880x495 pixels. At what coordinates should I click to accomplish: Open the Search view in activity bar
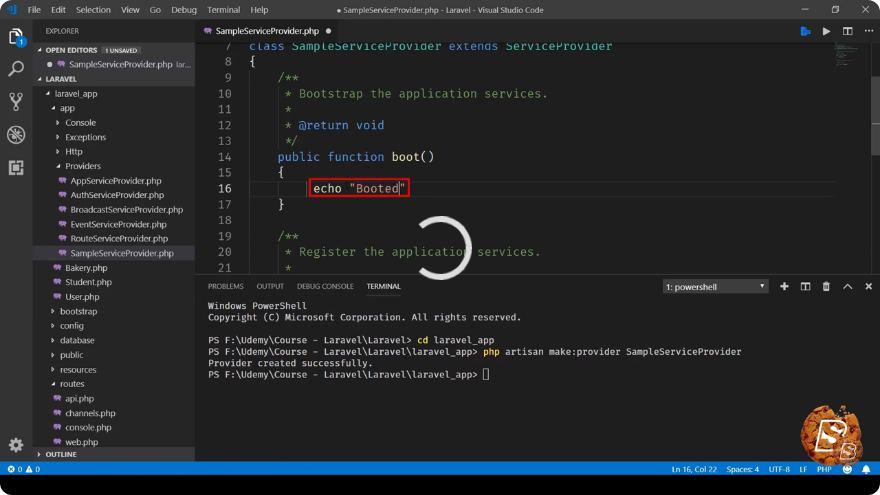point(16,68)
